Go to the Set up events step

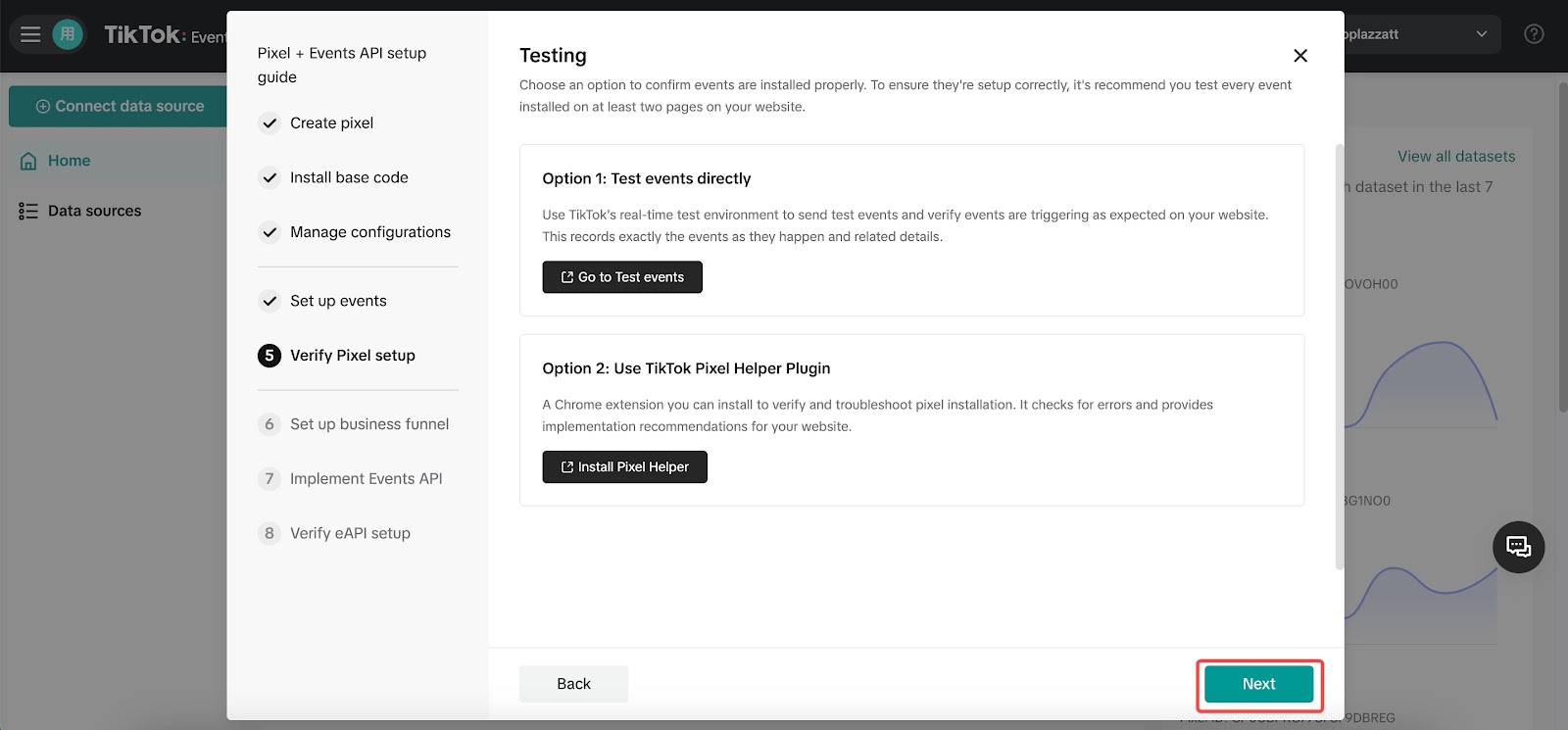[338, 302]
